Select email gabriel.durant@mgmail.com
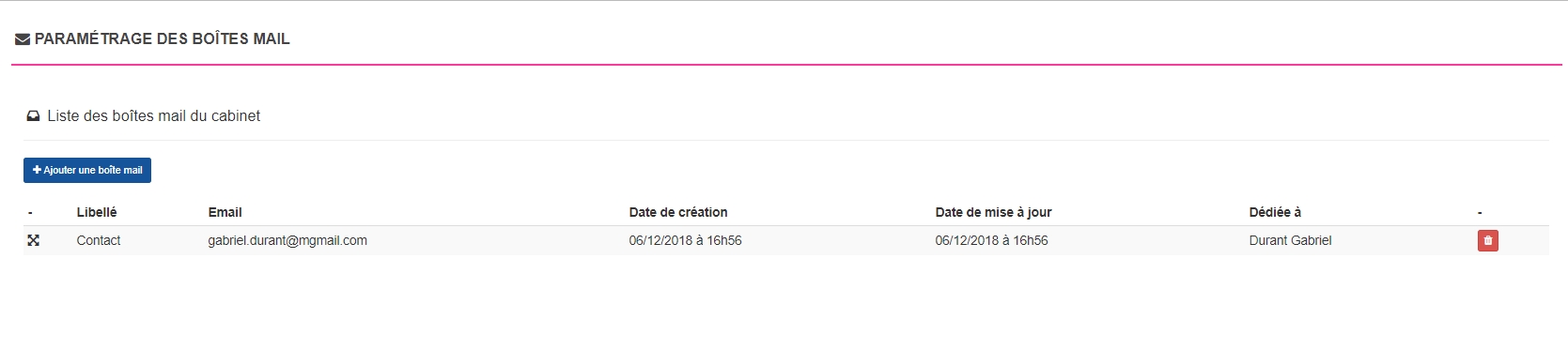The image size is (1568, 350). point(287,241)
